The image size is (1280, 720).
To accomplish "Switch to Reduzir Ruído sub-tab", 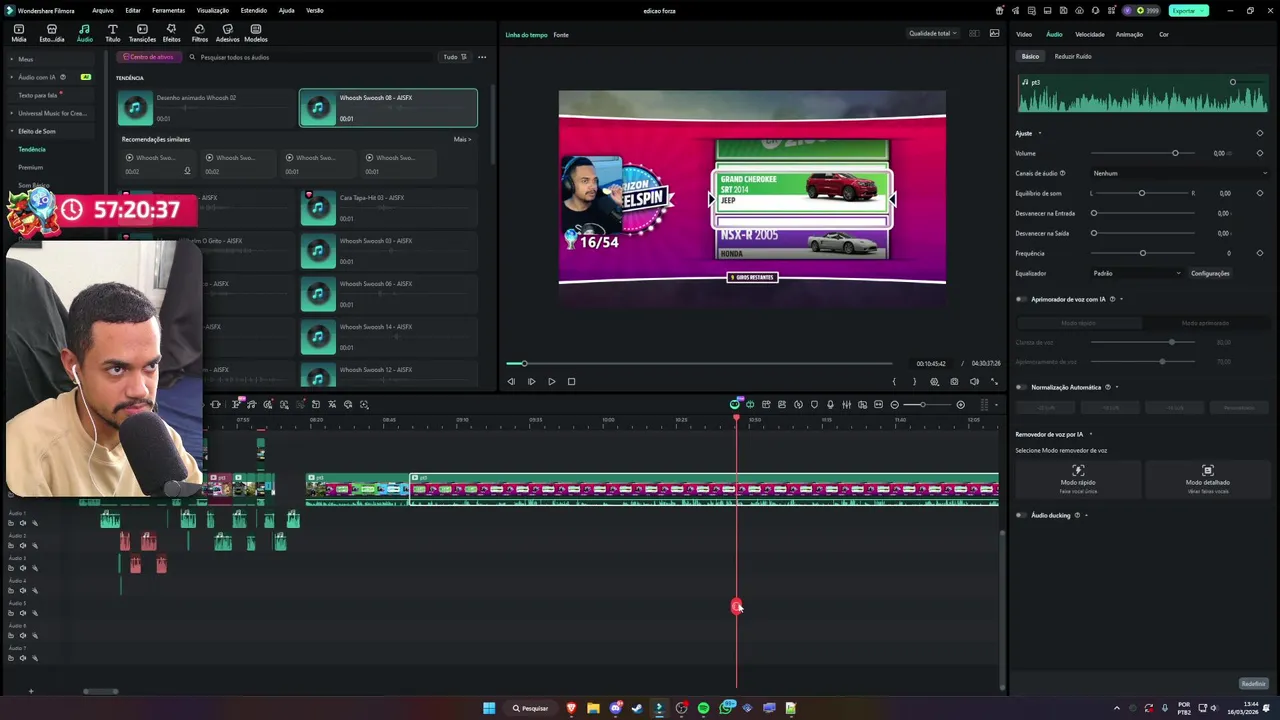I will click(1073, 56).
